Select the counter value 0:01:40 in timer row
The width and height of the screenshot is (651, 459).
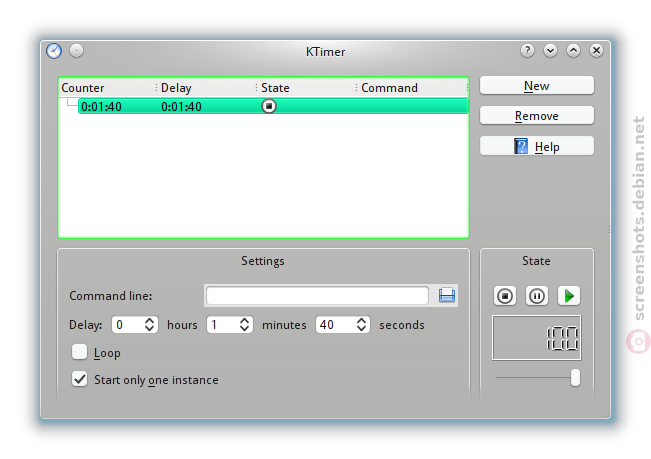pos(101,107)
